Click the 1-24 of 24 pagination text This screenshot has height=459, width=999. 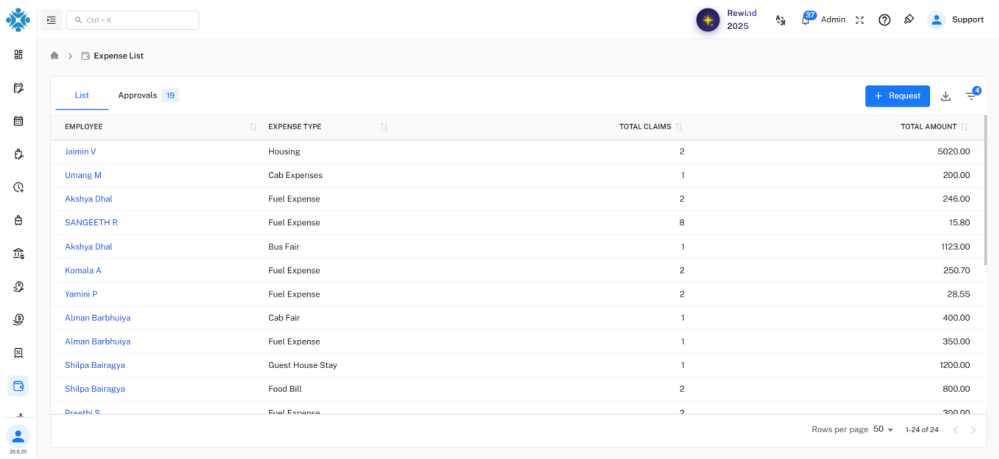pyautogui.click(x=922, y=430)
